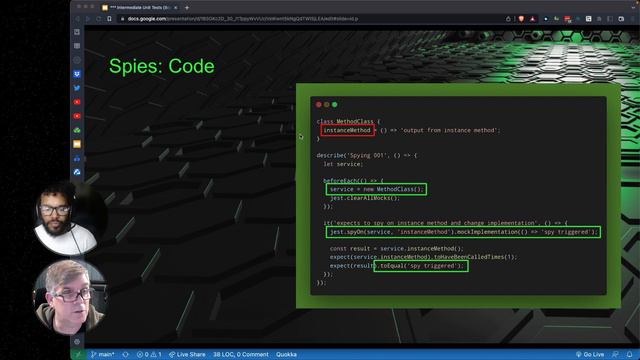Bookmark this page from the toolbar
Image resolution: width=640 pixels, height=360 pixels.
pos(109,19)
